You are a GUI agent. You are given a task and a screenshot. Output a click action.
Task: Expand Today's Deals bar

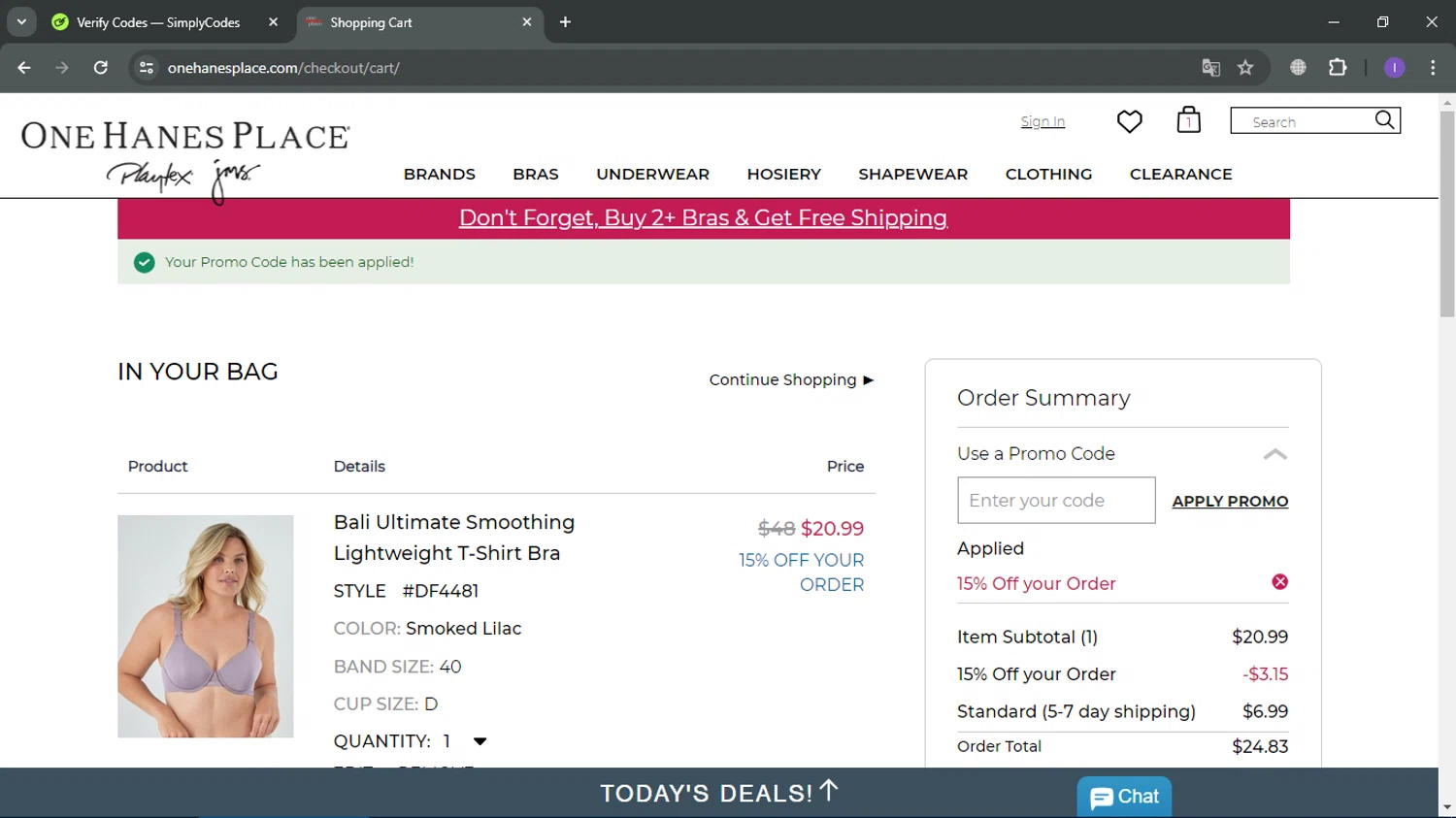pyautogui.click(x=718, y=793)
